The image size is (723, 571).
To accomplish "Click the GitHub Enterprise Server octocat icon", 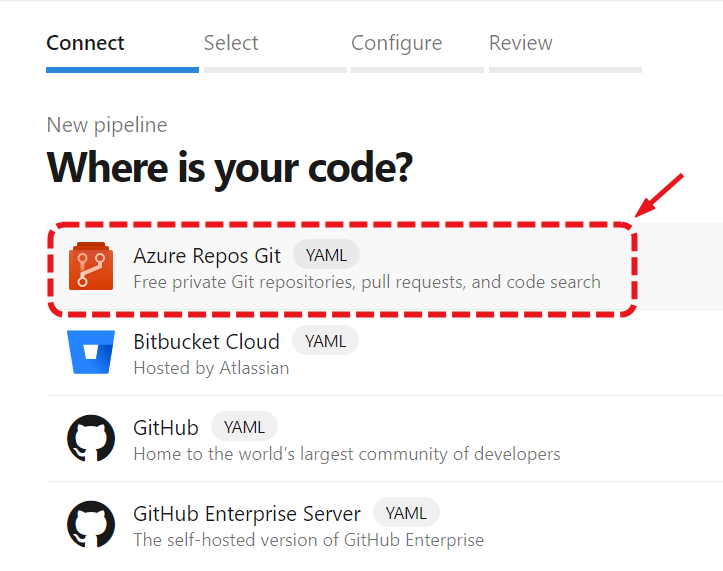I will tap(91, 524).
